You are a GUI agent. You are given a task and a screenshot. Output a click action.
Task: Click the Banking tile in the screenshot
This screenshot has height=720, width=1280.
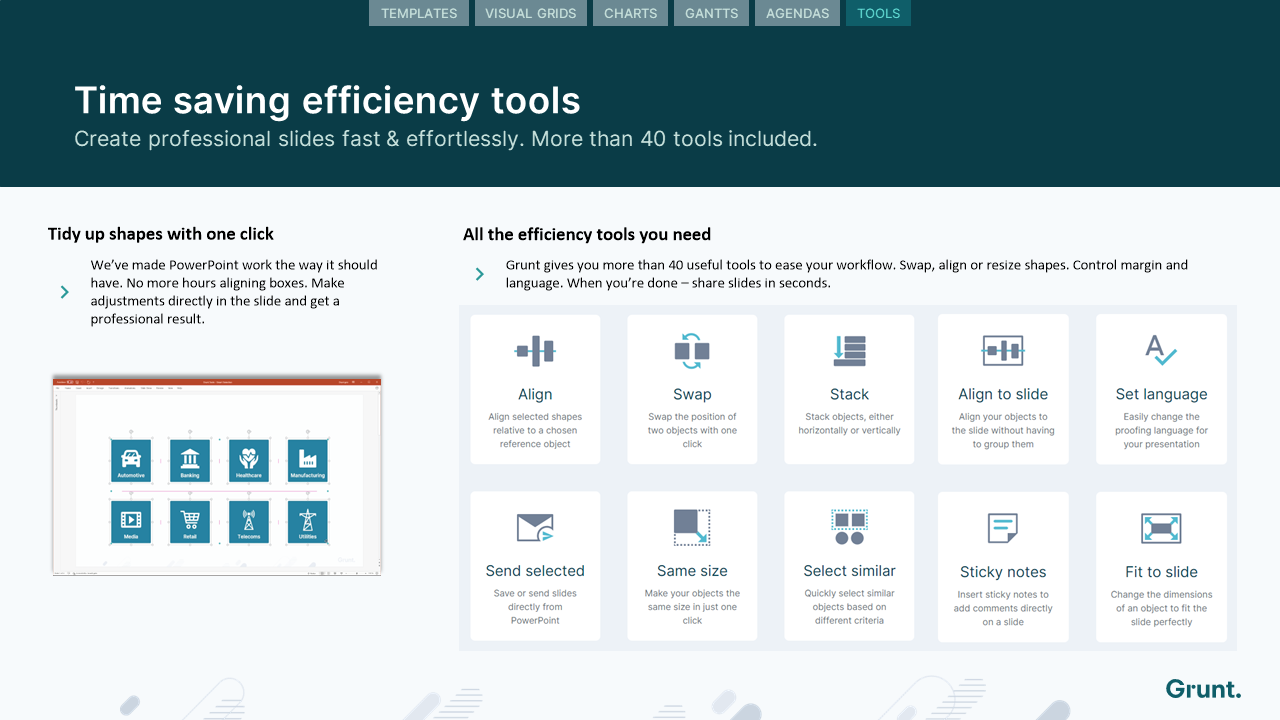(x=190, y=460)
